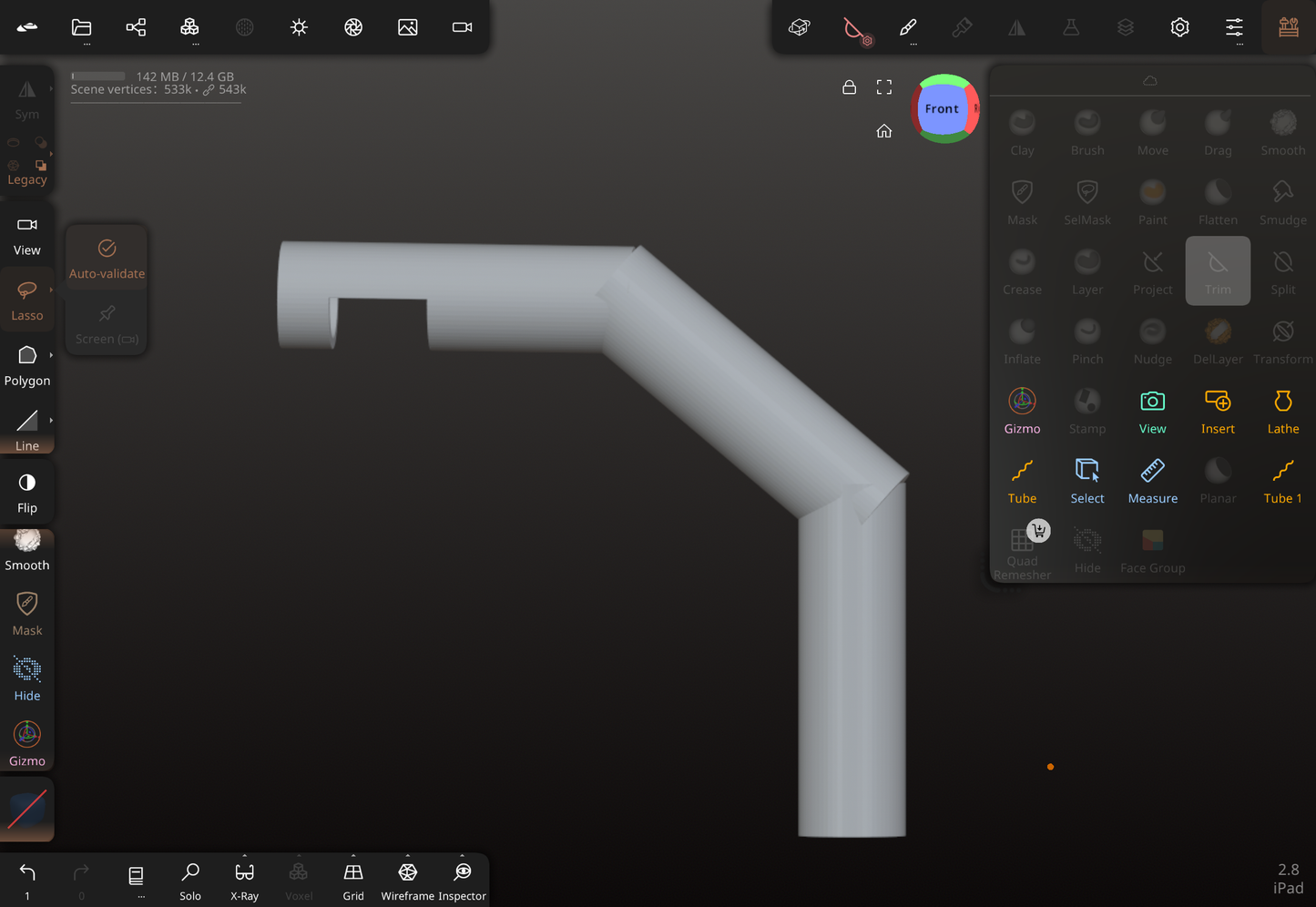Collapse the tools panel with top chevron
The height and width of the screenshot is (907, 1316).
coord(1150,81)
